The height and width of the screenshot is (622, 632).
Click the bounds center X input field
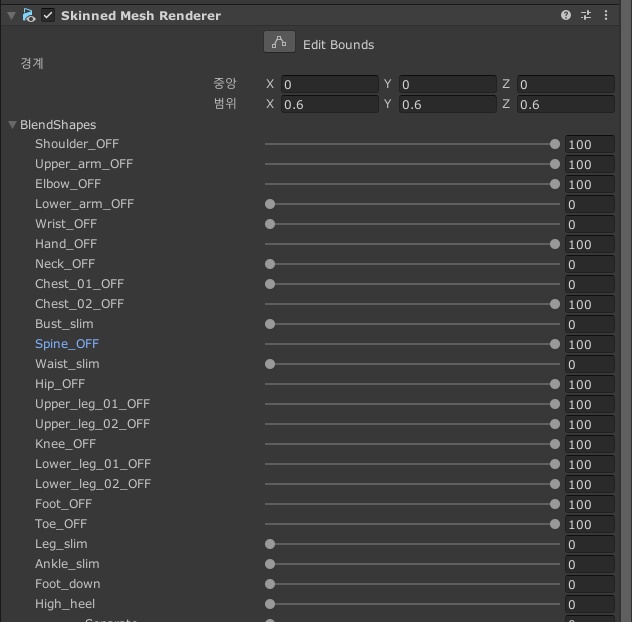330,85
